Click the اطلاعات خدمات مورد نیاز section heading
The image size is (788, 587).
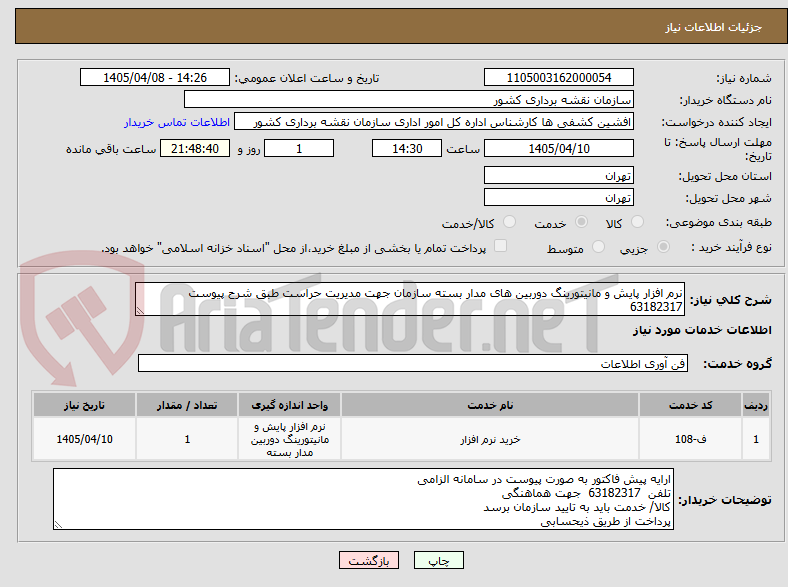coord(702,330)
